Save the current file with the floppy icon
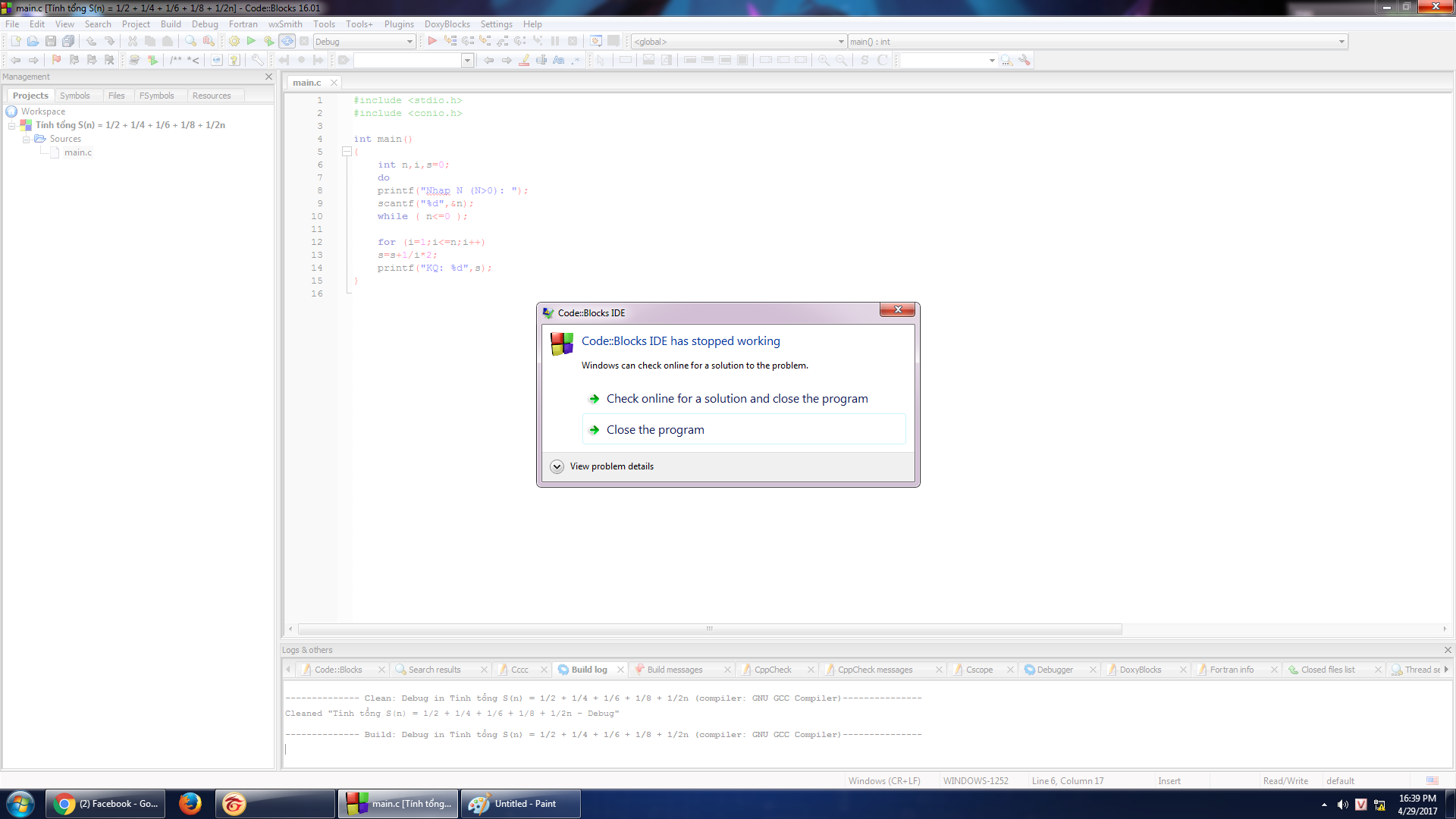Viewport: 1456px width, 819px height. pyautogui.click(x=50, y=41)
